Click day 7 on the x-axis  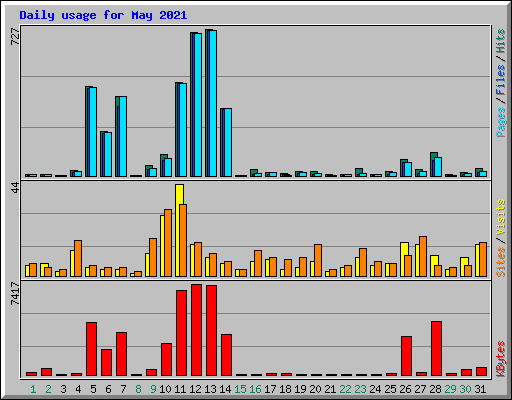123,389
